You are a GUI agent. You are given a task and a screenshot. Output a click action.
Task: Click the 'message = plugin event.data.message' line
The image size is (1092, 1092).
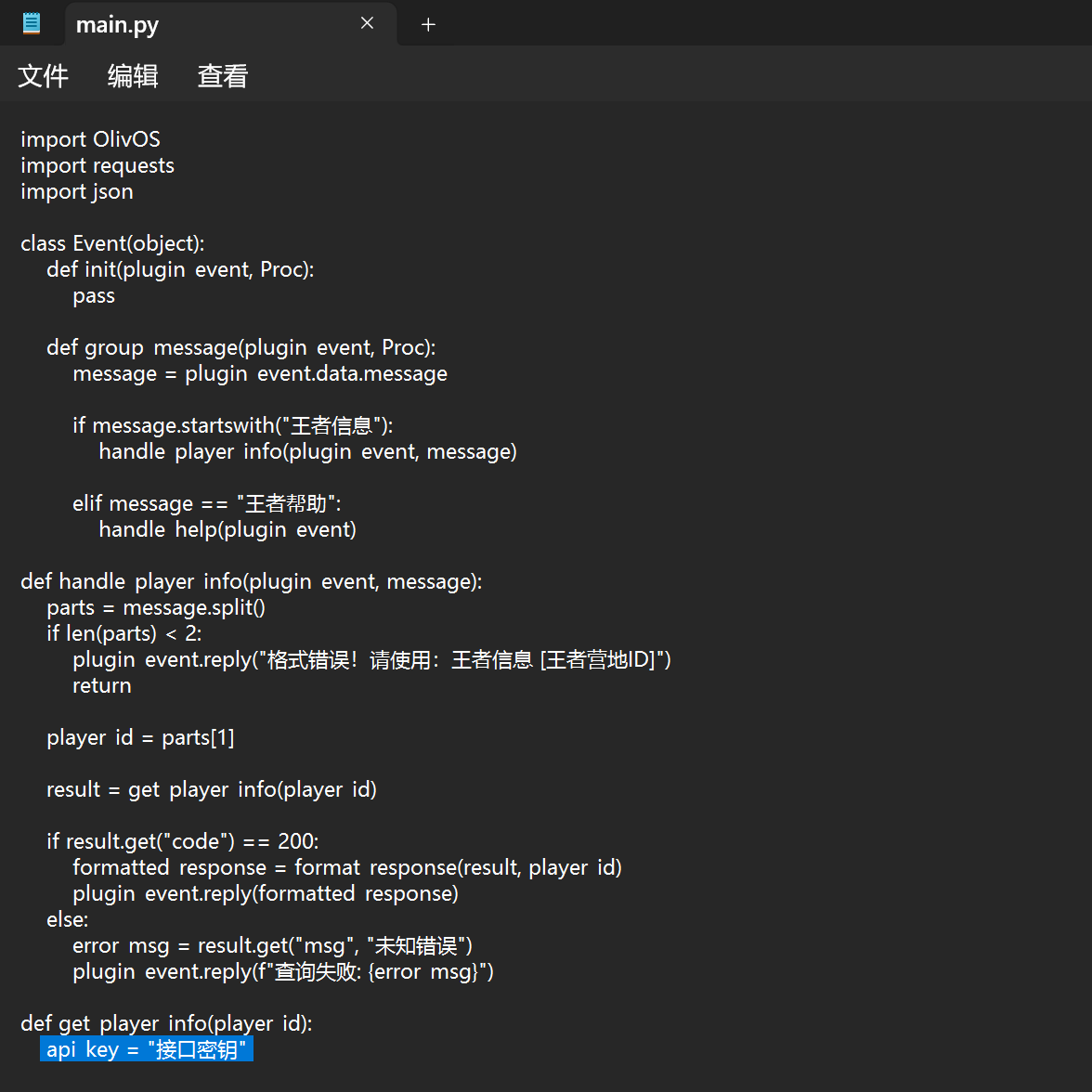point(260,373)
